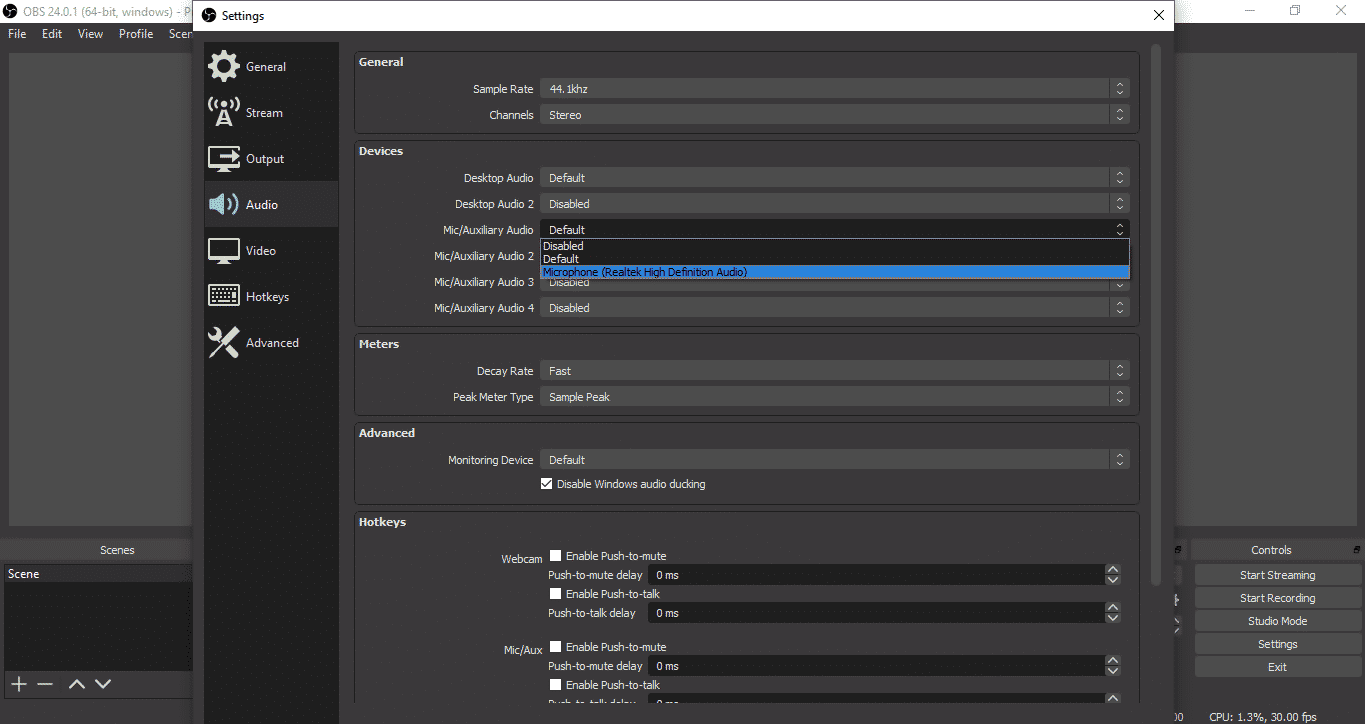
Task: Click Start Streaming button
Action: point(1277,575)
